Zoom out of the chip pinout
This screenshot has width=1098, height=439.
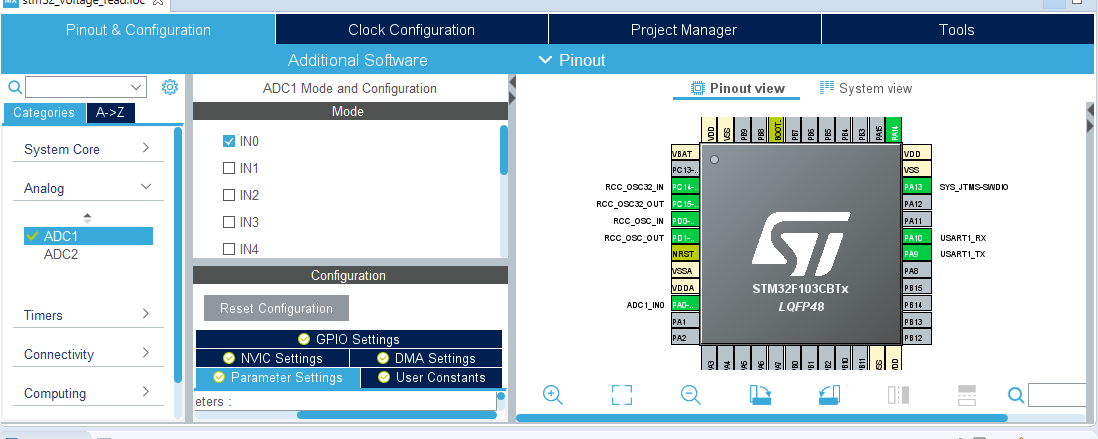coord(690,395)
